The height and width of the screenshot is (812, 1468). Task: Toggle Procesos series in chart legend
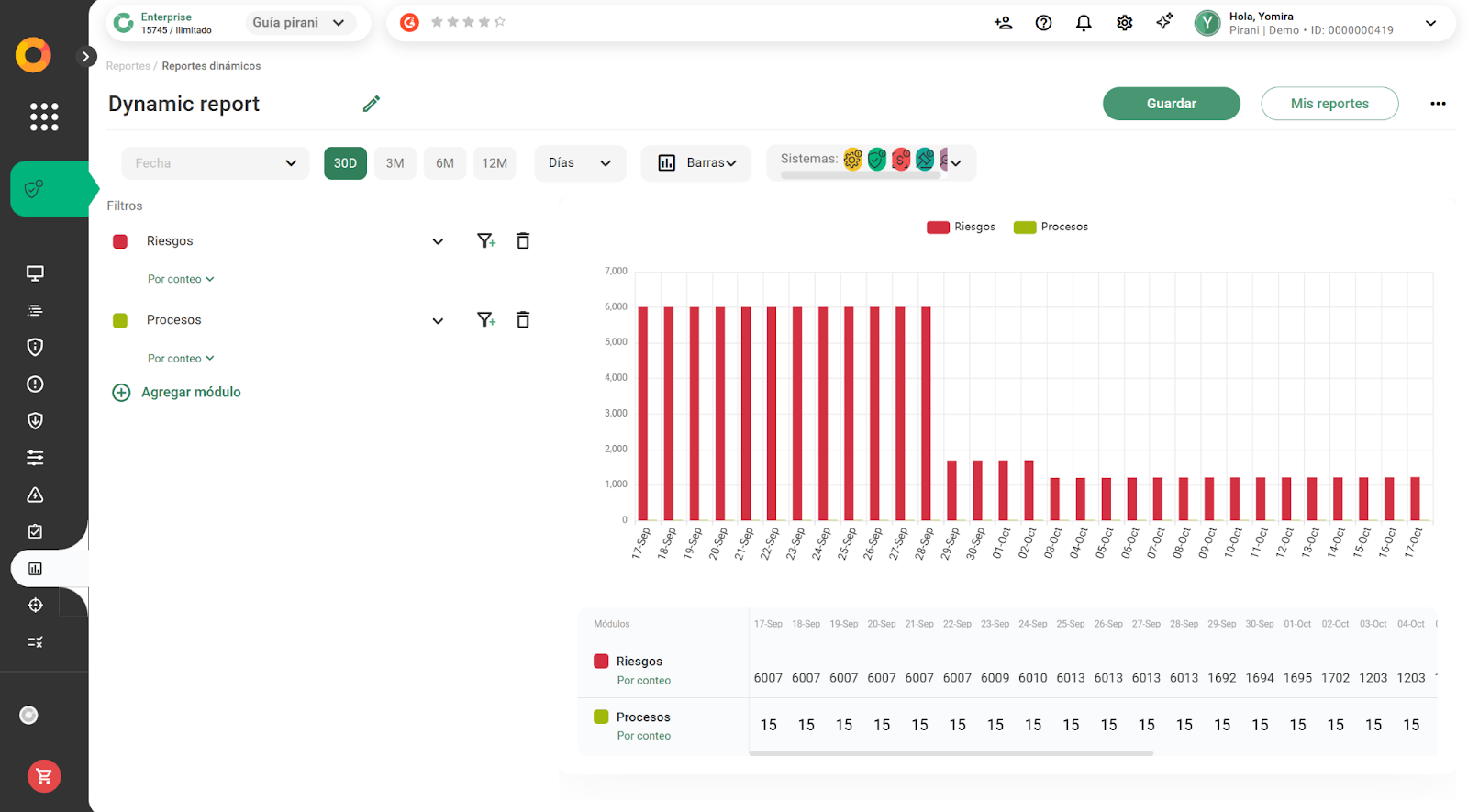click(1051, 227)
